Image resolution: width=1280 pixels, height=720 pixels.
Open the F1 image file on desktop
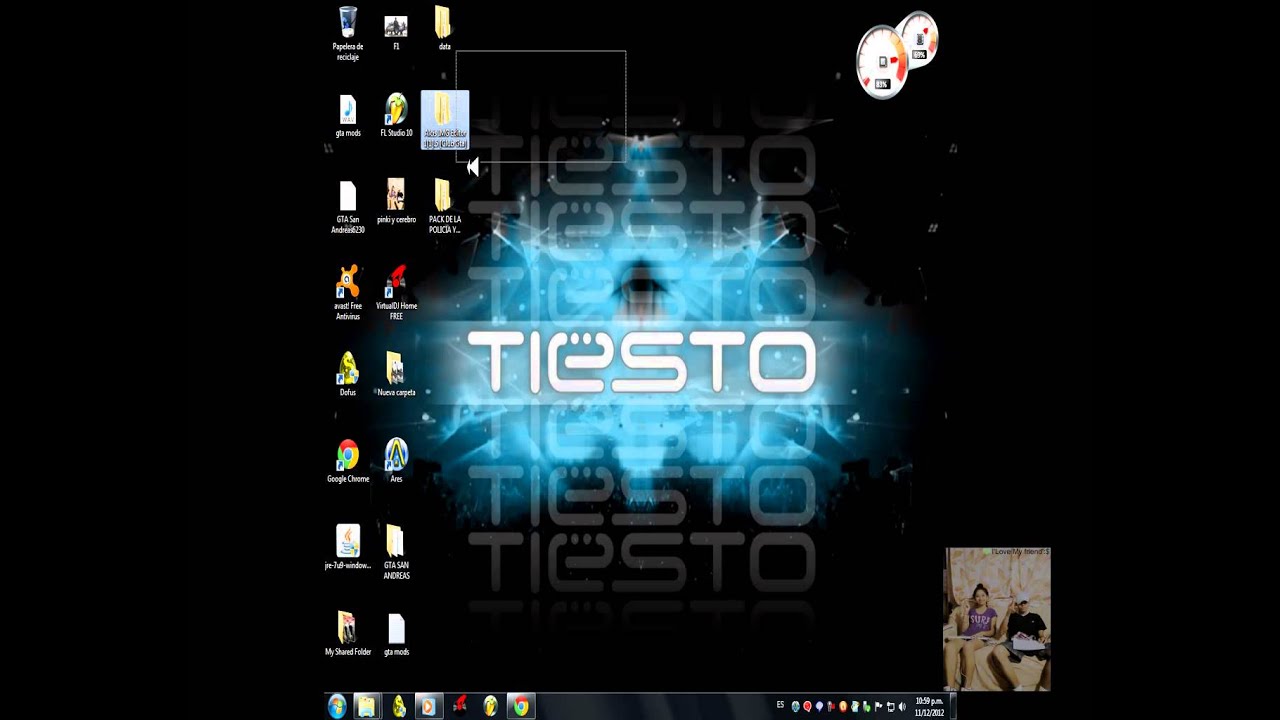click(x=396, y=32)
